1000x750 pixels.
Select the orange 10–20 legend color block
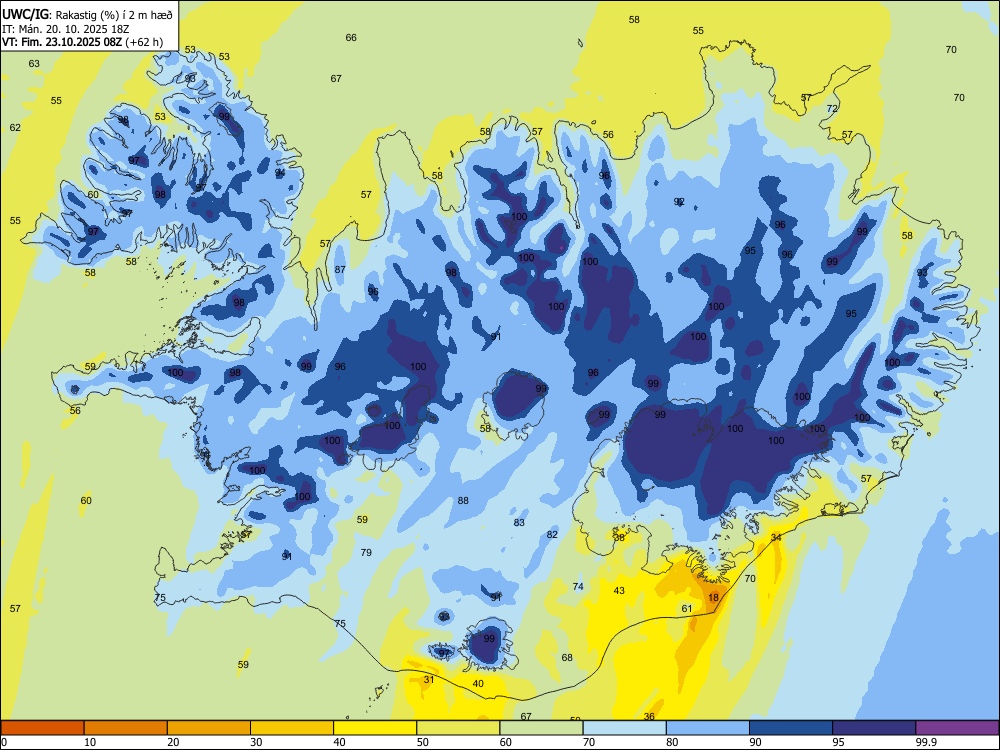pos(126,728)
